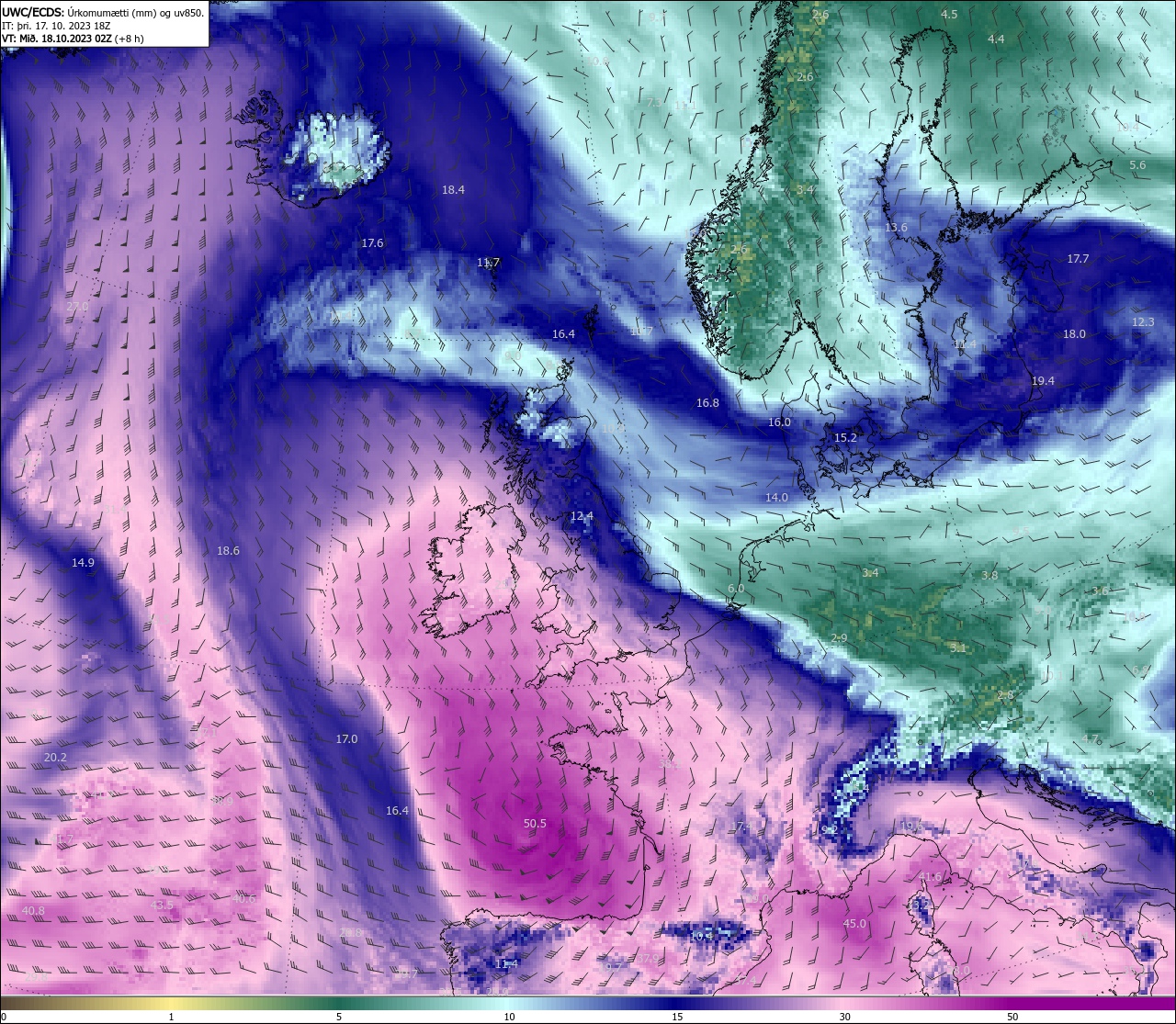Click the 'VT: Mið. 18.10.2023 02Z (+8 h)' line

click(x=73, y=39)
